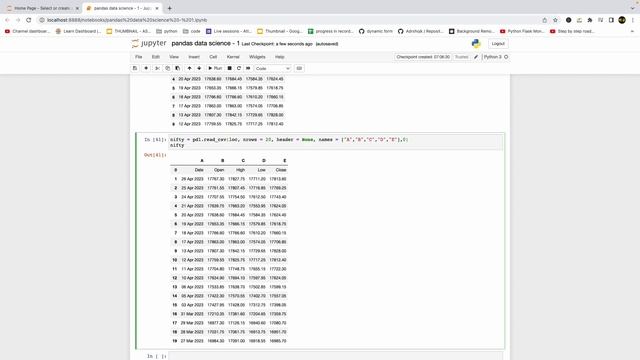Paste cells below icon

178,68
